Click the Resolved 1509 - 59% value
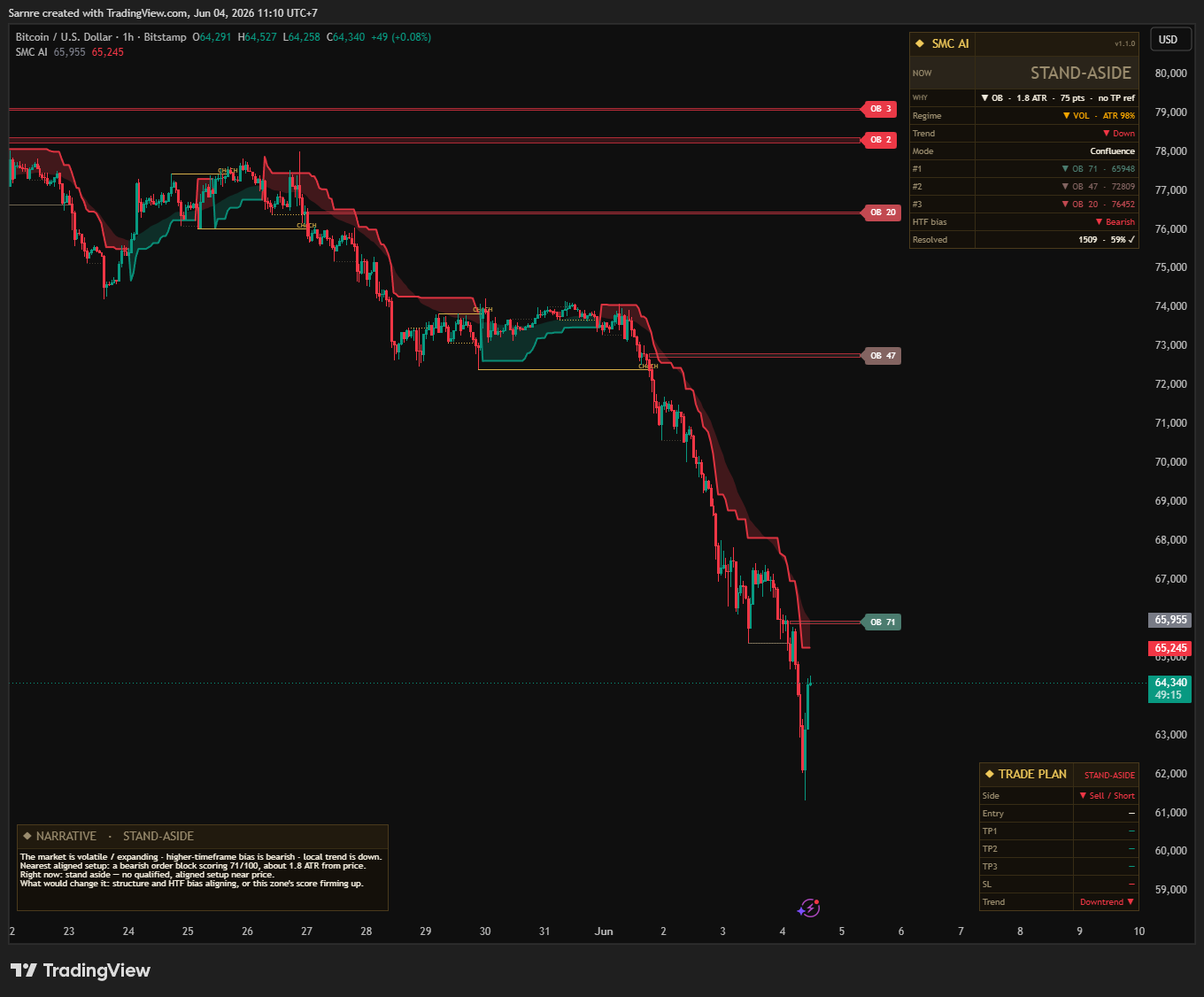 click(1107, 240)
